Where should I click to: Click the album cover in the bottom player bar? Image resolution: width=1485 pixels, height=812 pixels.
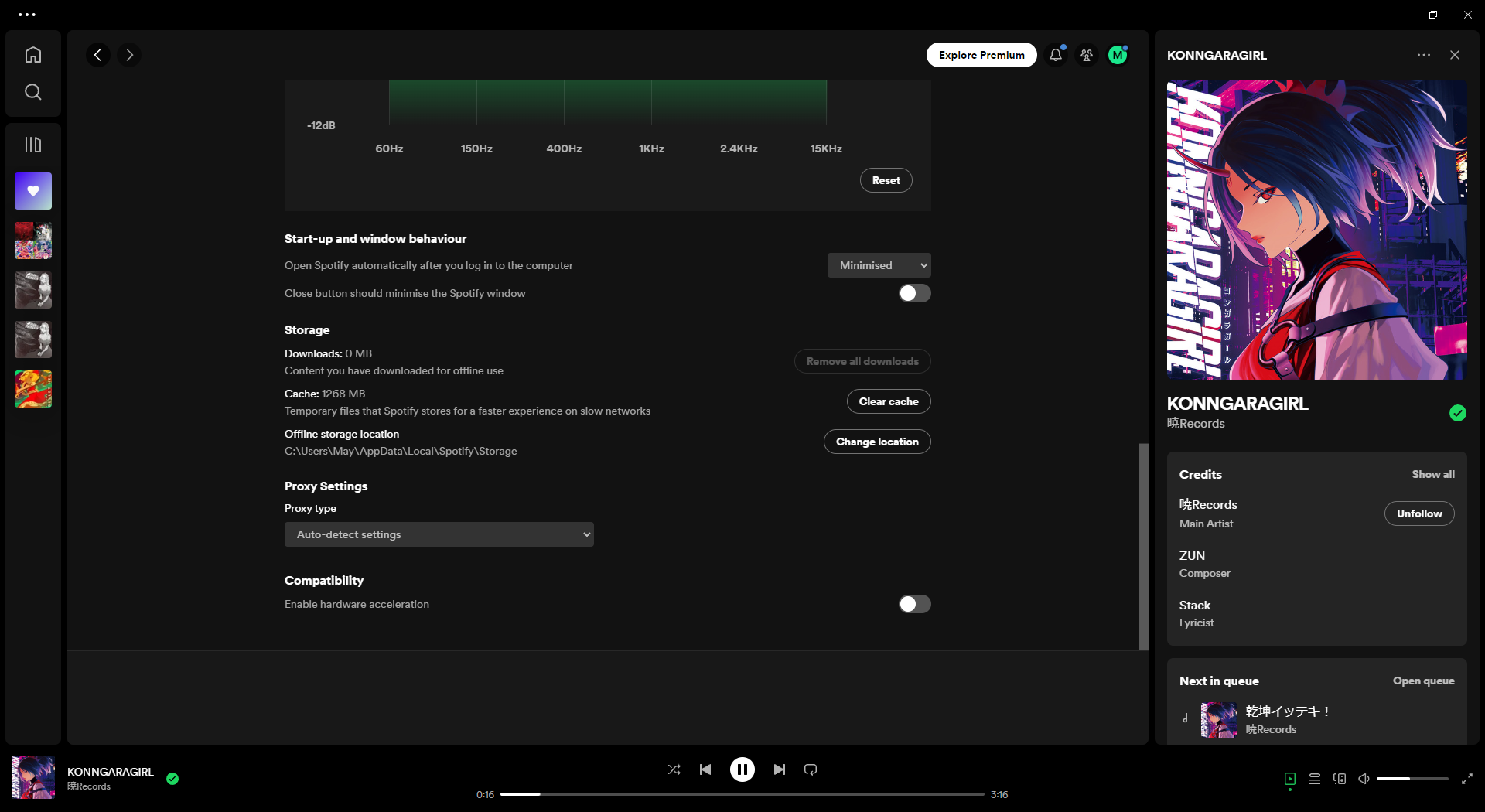[x=33, y=777]
